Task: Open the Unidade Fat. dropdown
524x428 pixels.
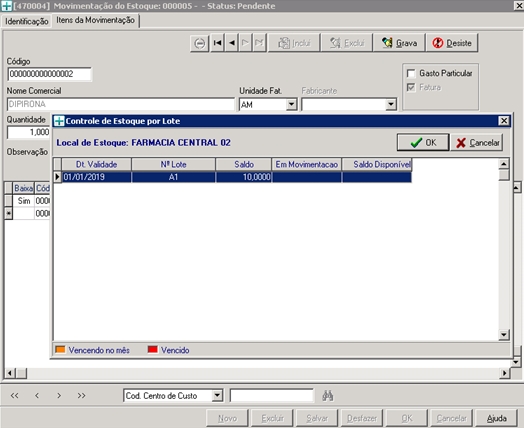Action: [x=291, y=105]
